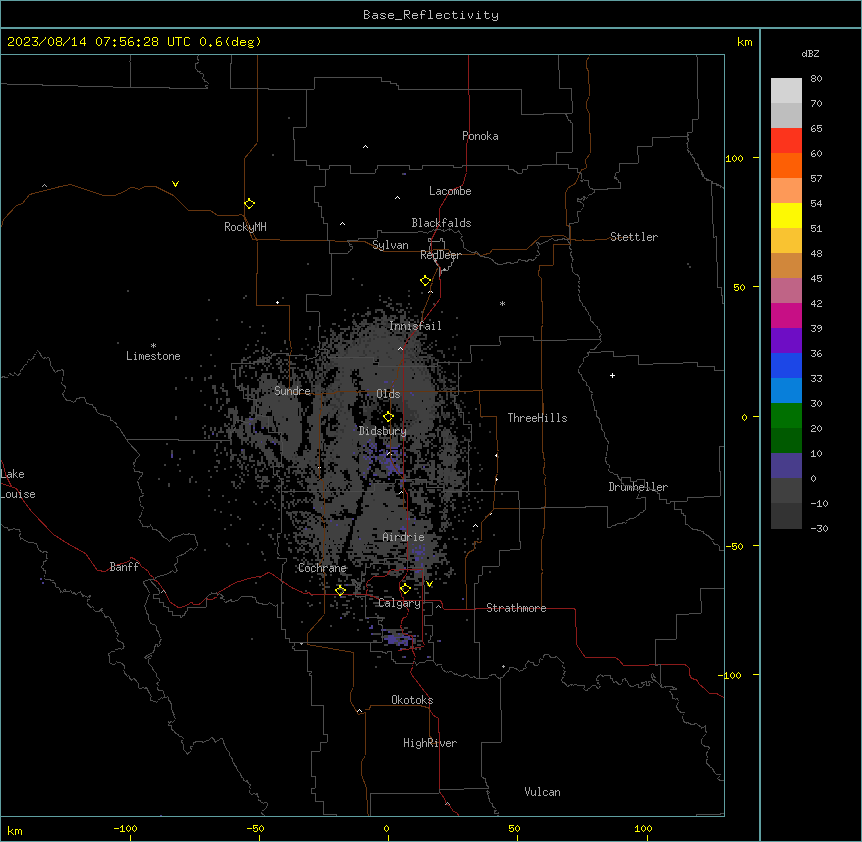Click the white caret marker southwest of Ponoka
862x842 pixels.
point(366,147)
